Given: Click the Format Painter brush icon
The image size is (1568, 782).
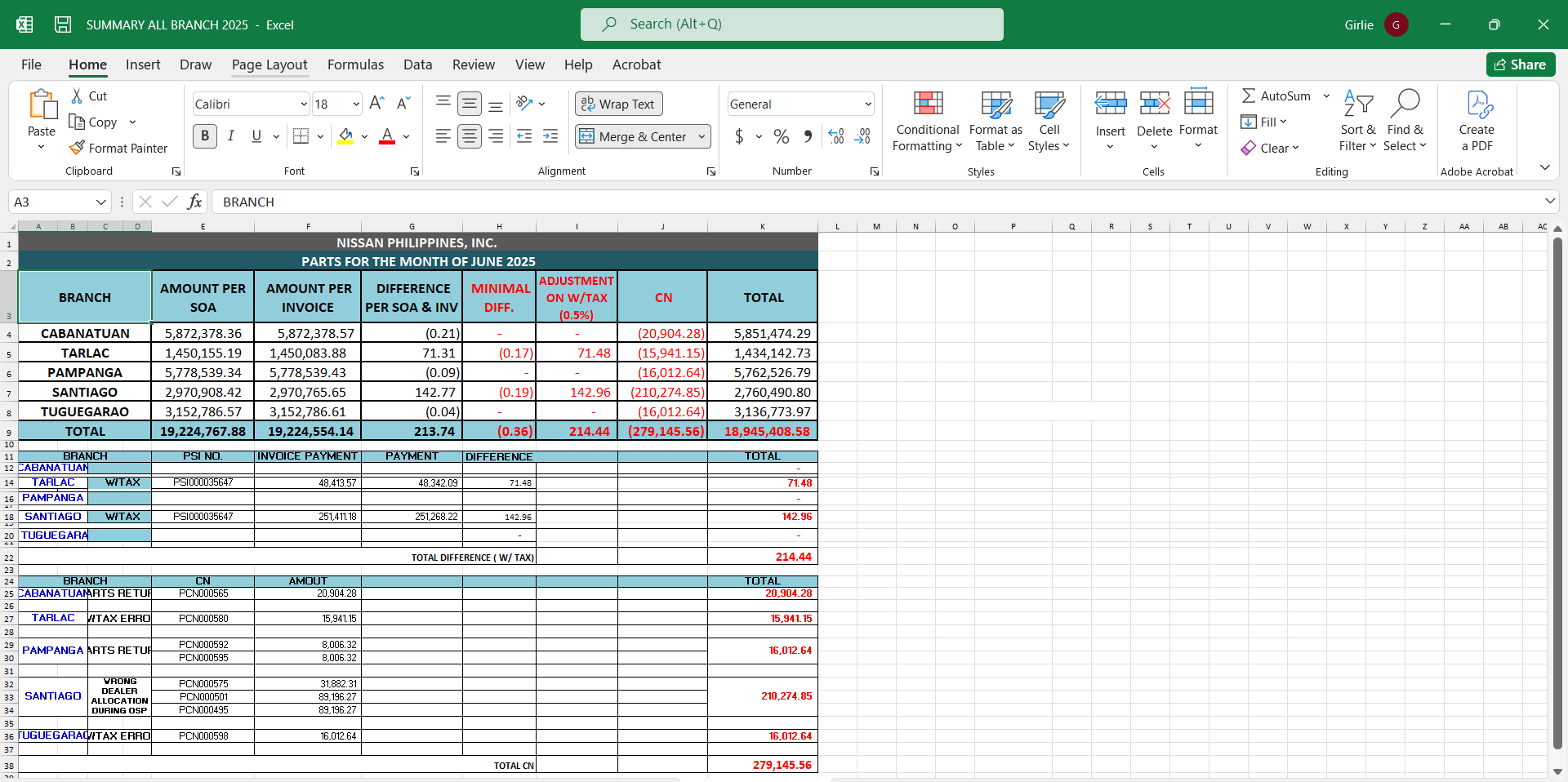Looking at the screenshot, I should point(77,148).
